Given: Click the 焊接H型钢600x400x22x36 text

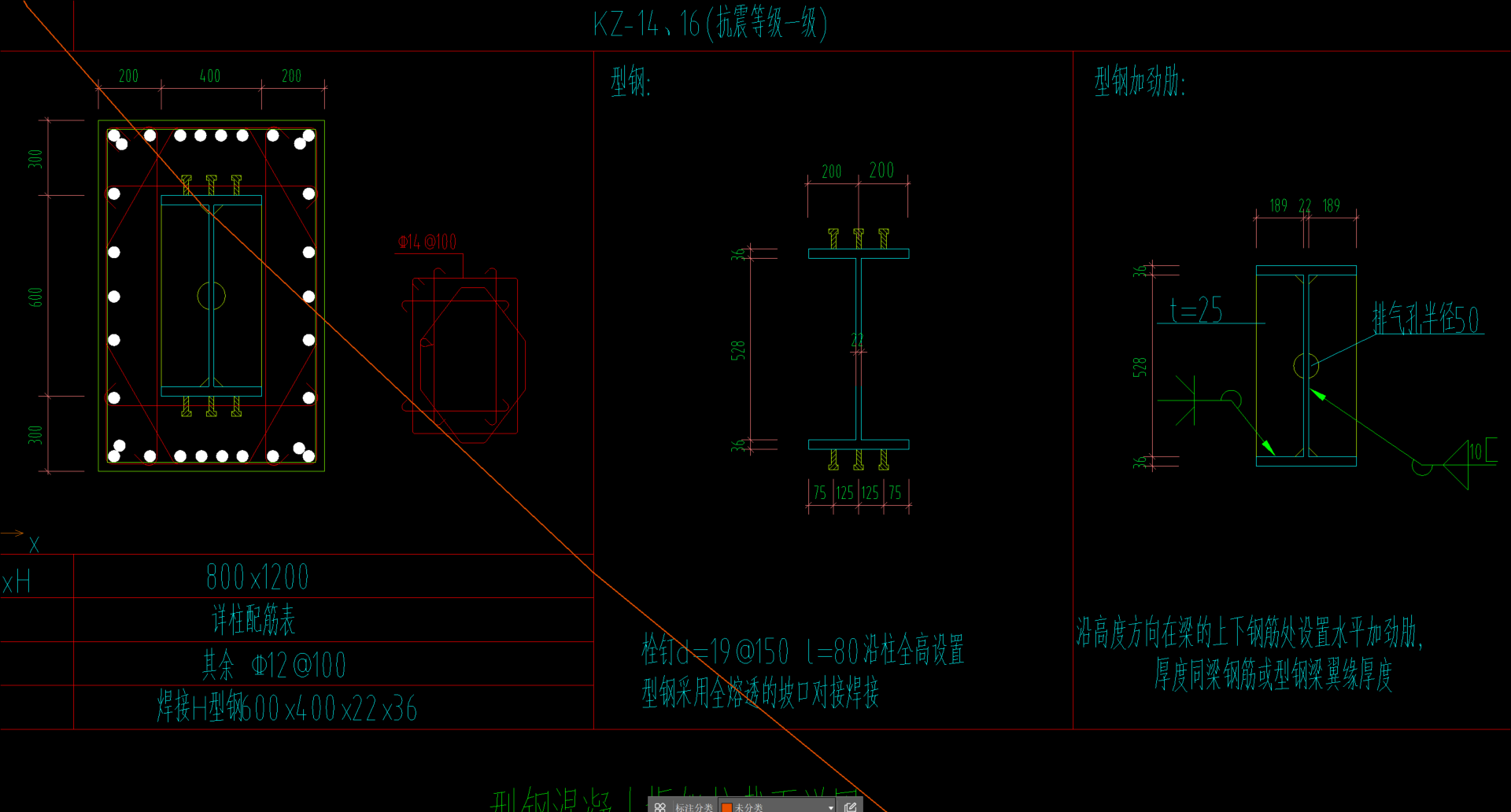Looking at the screenshot, I should point(286,707).
